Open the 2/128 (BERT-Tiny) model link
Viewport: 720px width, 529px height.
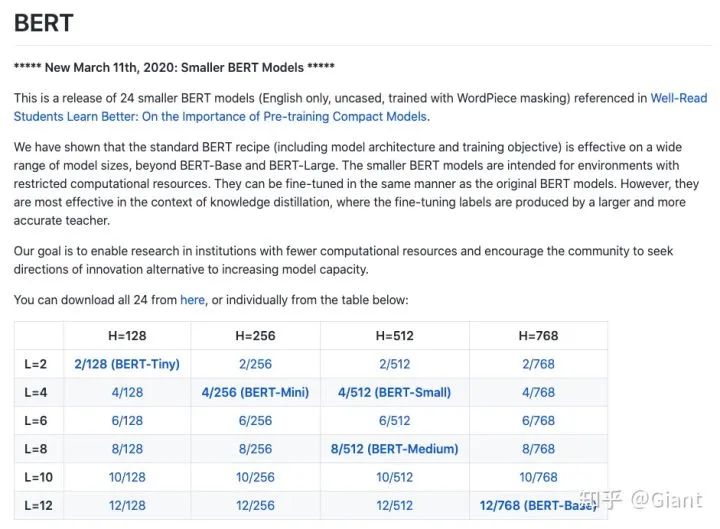[x=127, y=364]
